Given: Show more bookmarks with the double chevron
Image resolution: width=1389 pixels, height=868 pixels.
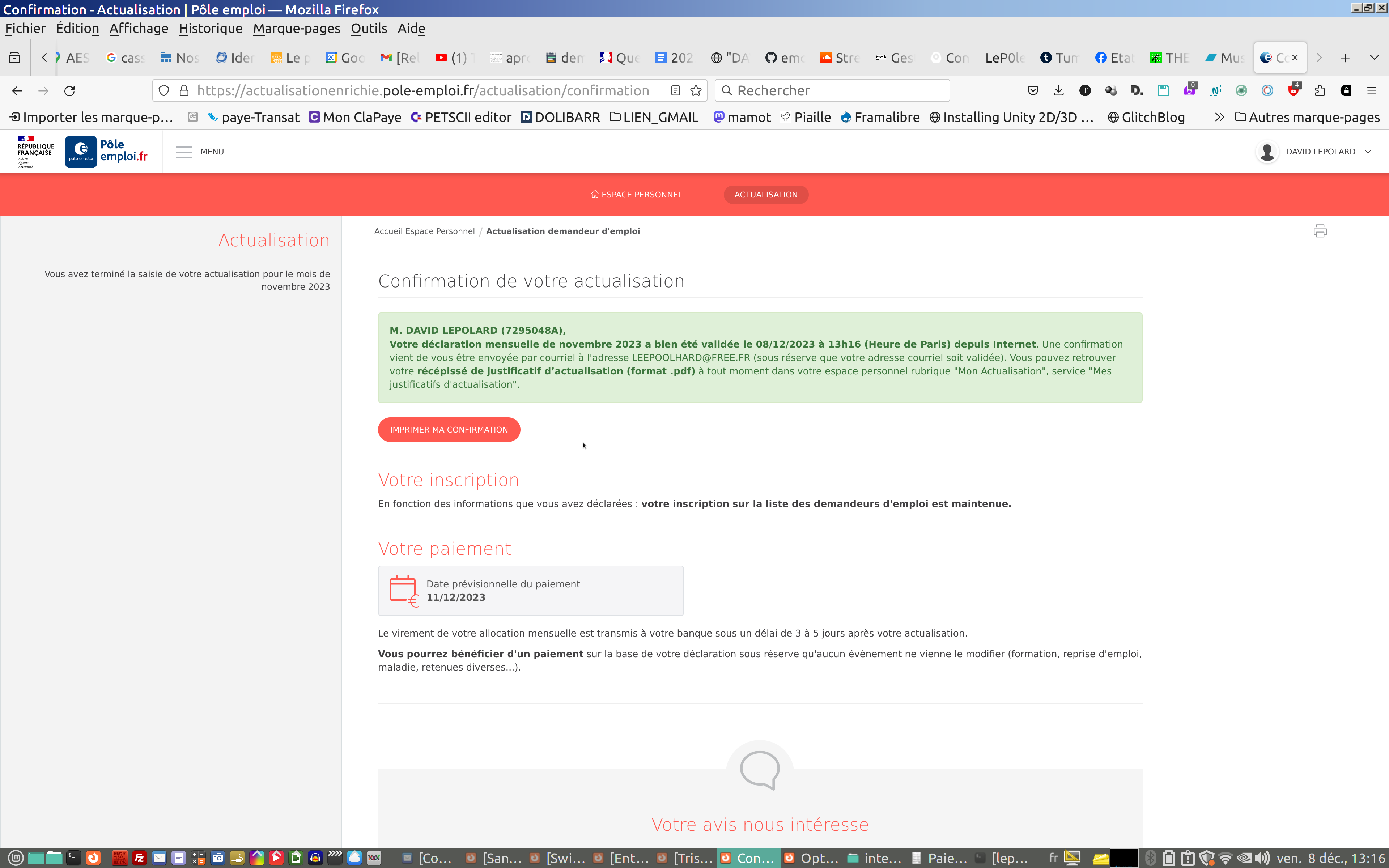Looking at the screenshot, I should 1219,118.
